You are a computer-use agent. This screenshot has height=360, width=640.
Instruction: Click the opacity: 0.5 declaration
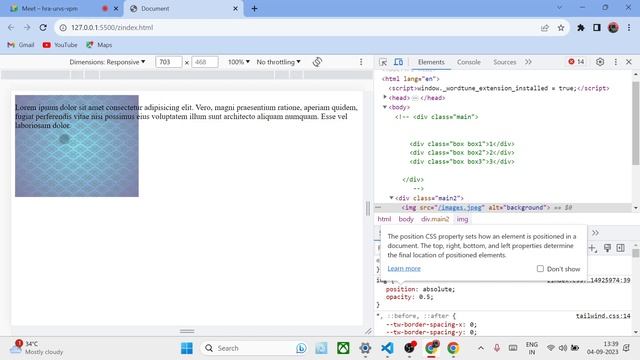coord(409,297)
